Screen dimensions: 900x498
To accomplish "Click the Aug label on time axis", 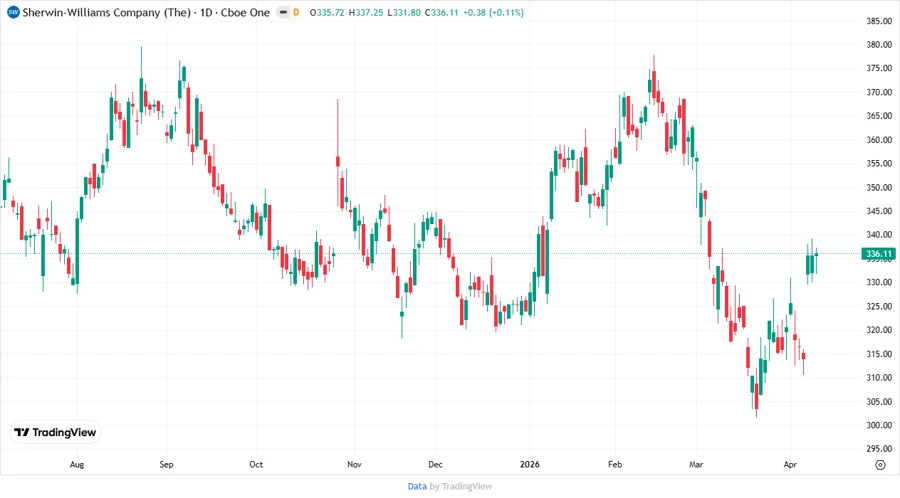I will click(77, 464).
